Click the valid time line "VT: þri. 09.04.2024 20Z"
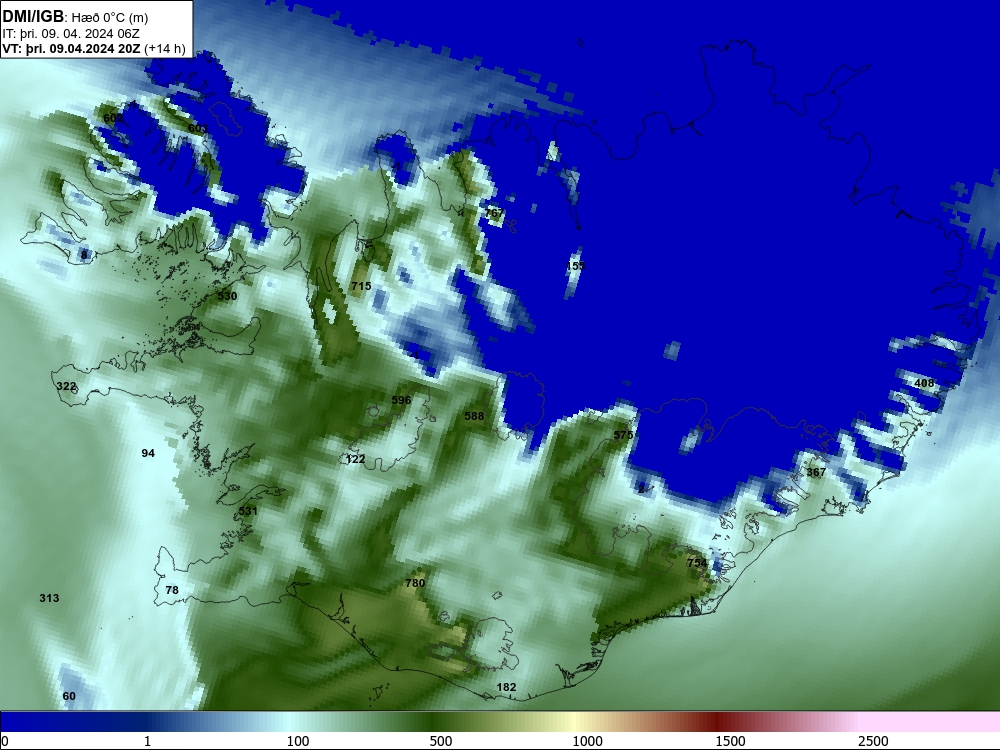 pyautogui.click(x=71, y=49)
